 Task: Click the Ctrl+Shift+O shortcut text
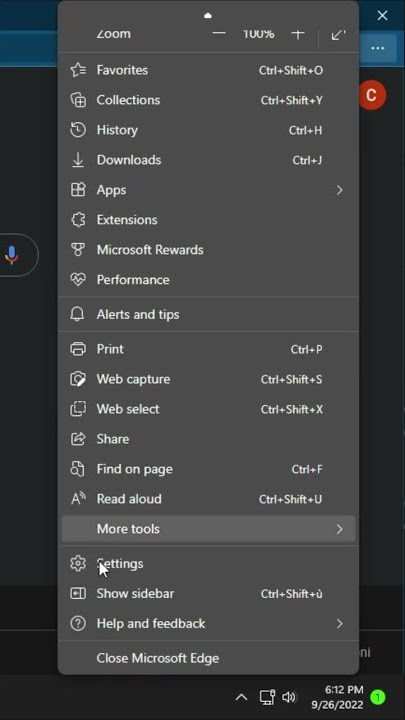tap(291, 71)
